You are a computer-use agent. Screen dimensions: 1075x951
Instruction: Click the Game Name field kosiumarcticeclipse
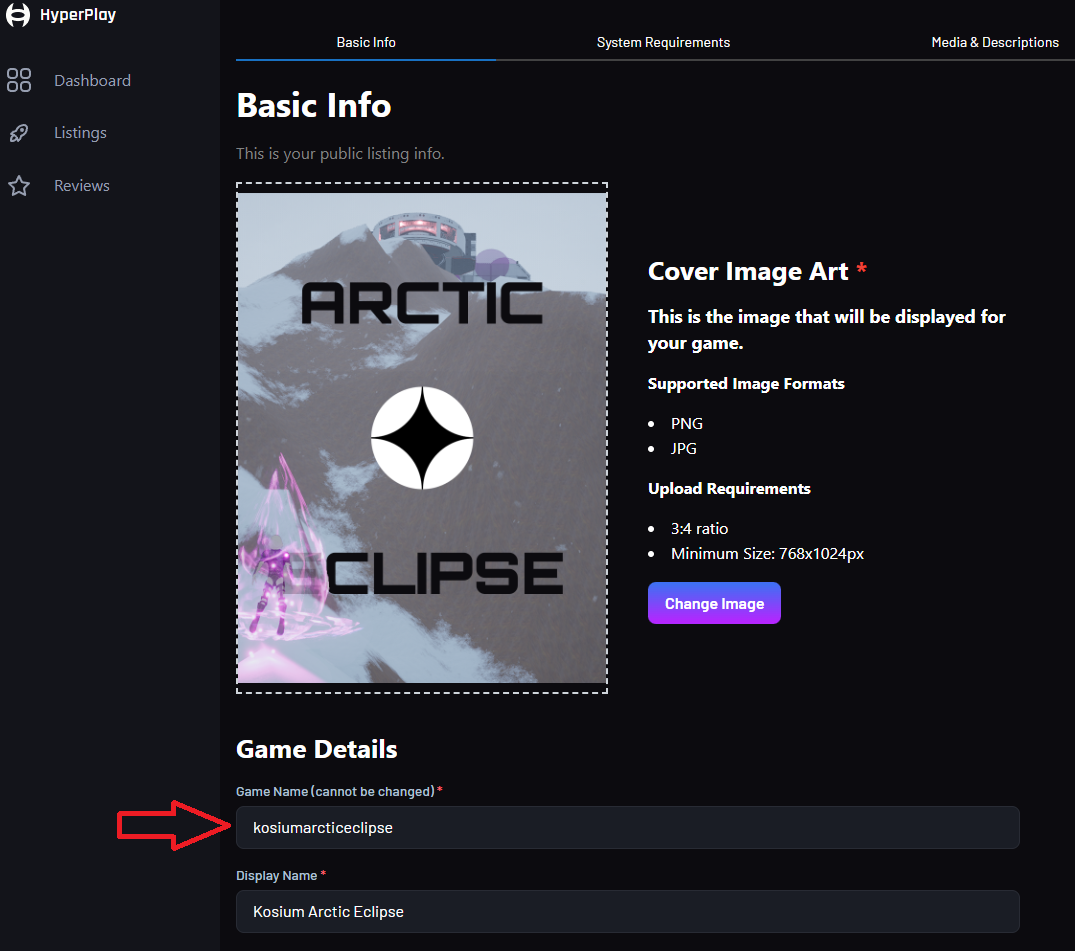pos(627,828)
